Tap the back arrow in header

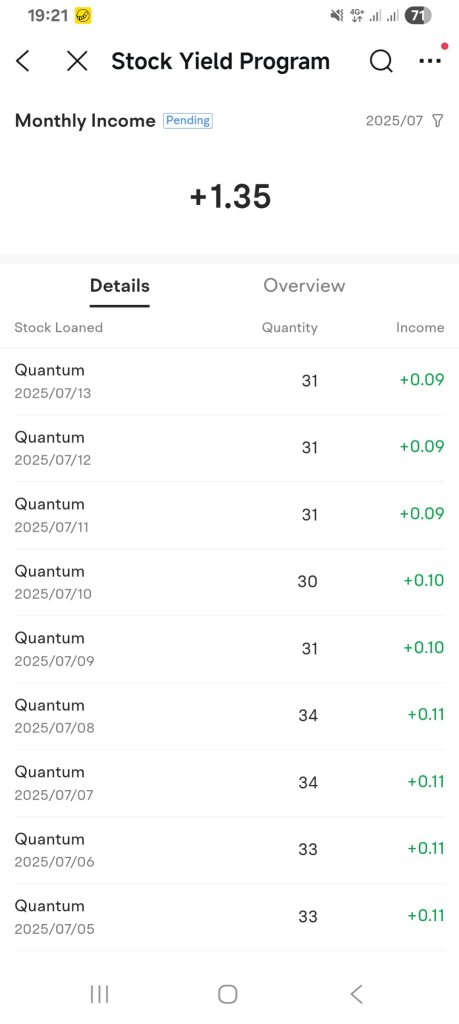point(23,61)
